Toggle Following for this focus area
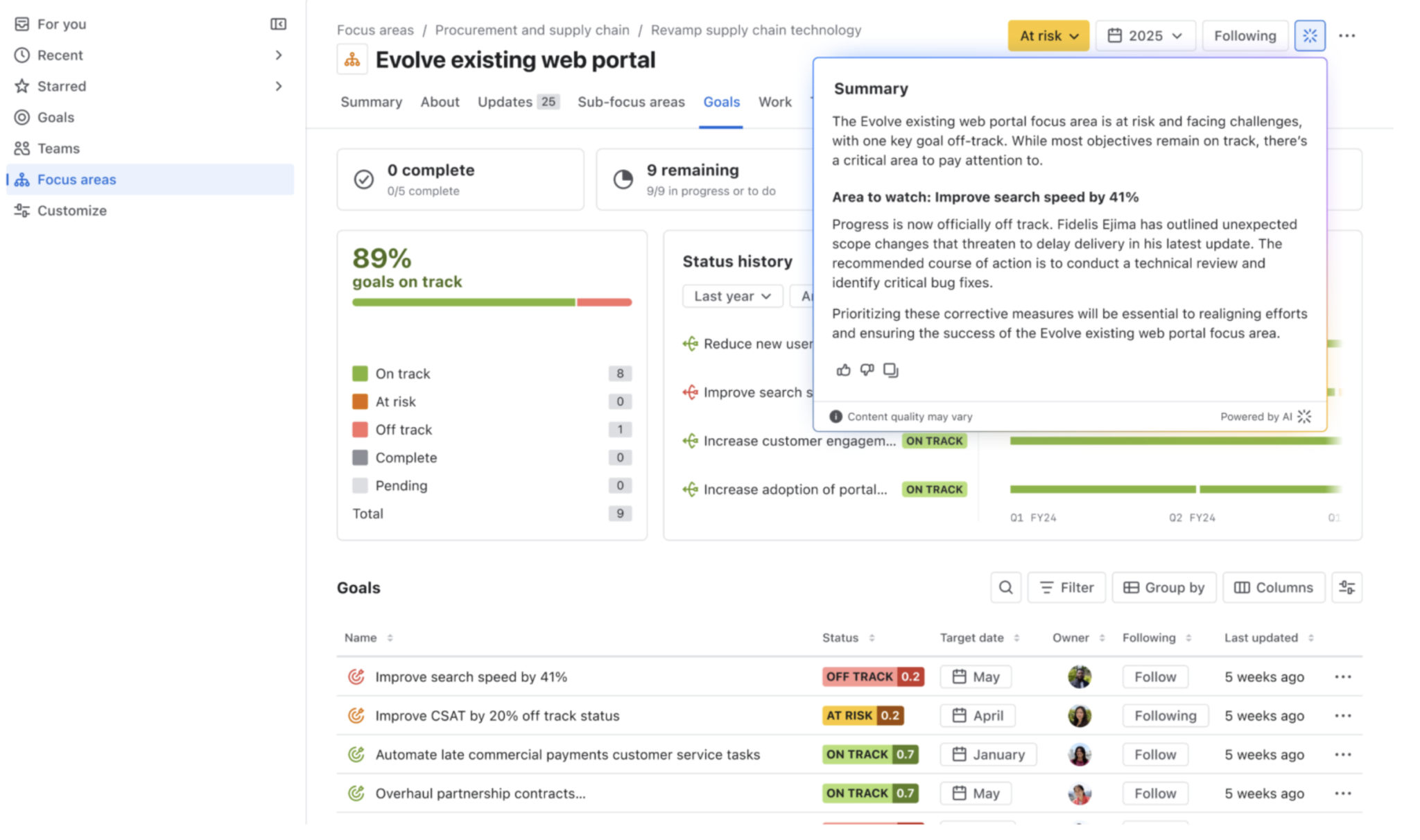 click(x=1245, y=35)
